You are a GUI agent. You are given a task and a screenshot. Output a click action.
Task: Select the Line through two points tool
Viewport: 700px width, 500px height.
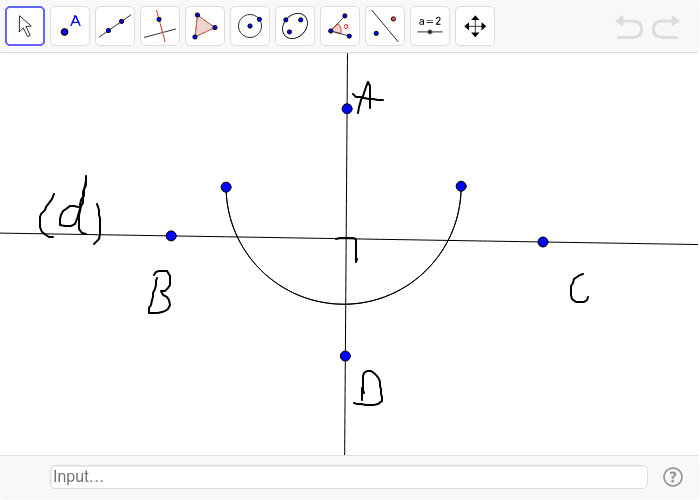115,26
